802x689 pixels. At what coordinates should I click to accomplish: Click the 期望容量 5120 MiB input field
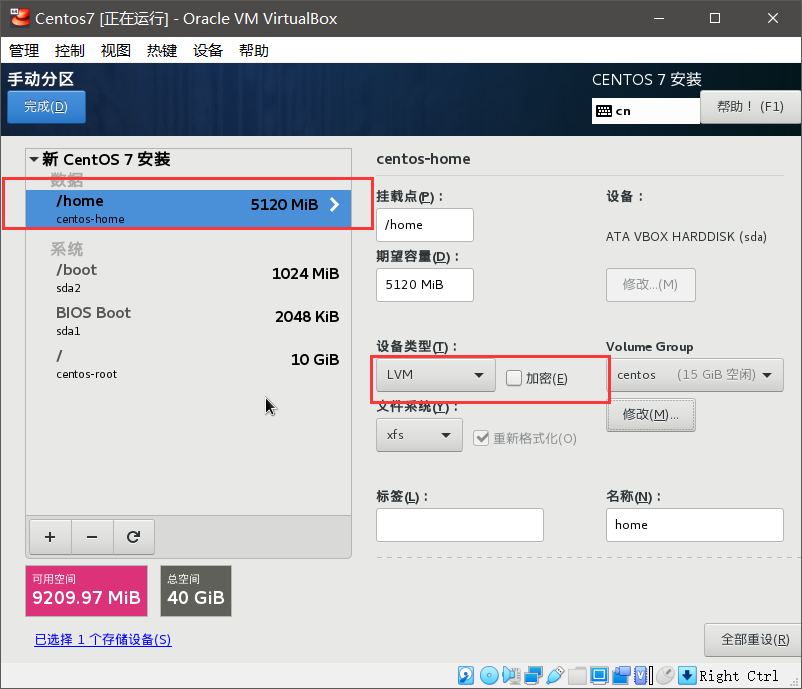click(x=425, y=285)
